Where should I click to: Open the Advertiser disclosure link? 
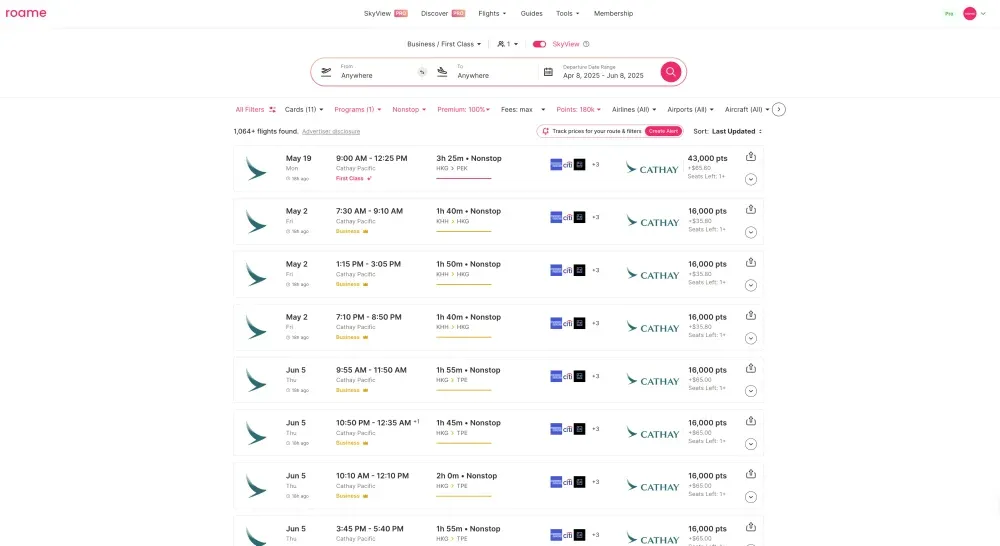(331, 131)
